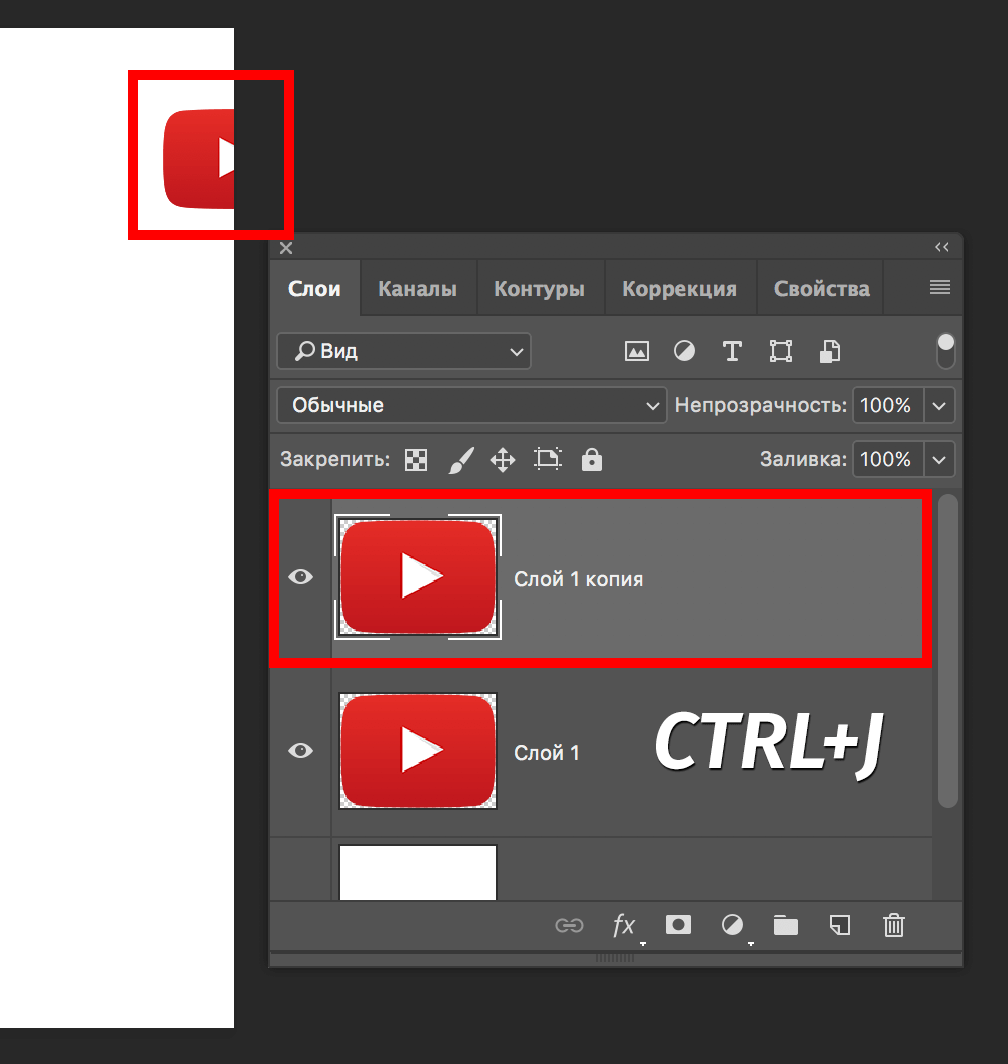Screen dimensions: 1008x1064
Task: Hide the Слой 1 layer
Action: (x=300, y=751)
